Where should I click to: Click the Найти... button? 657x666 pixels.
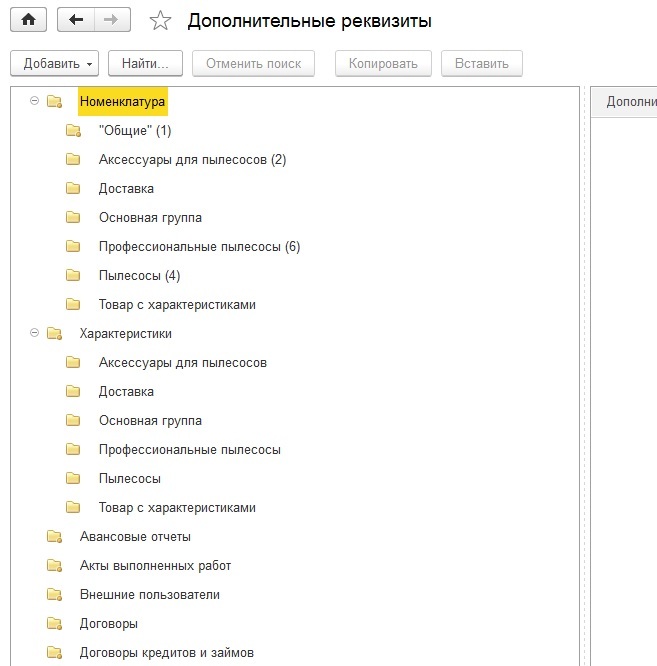[x=145, y=64]
